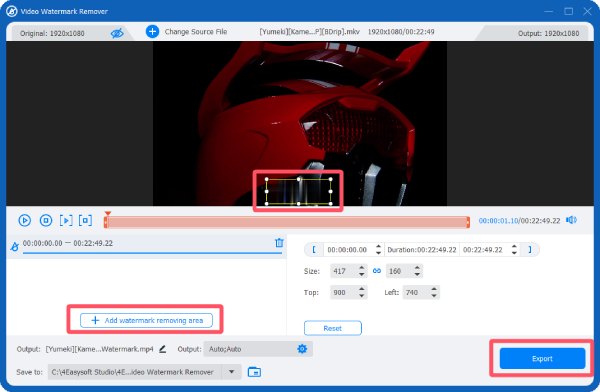
Task: Play the video preview
Action: point(24,220)
